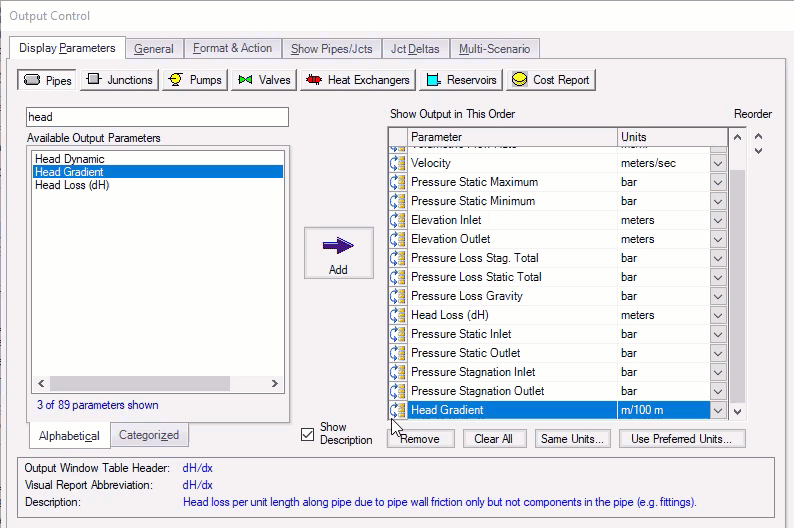Image resolution: width=794 pixels, height=528 pixels.
Task: Click the Units column header
Action: point(672,137)
